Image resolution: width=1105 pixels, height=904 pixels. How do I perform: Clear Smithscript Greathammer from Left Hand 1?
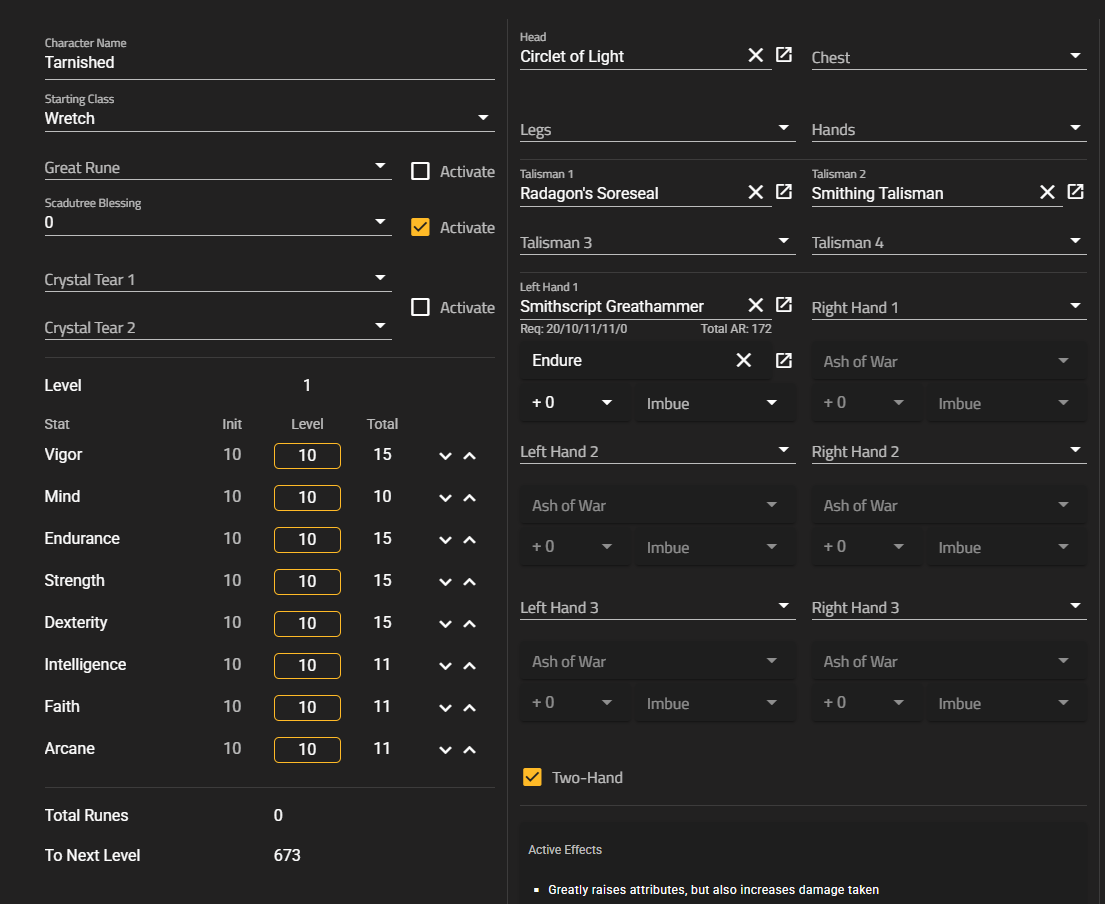755,304
